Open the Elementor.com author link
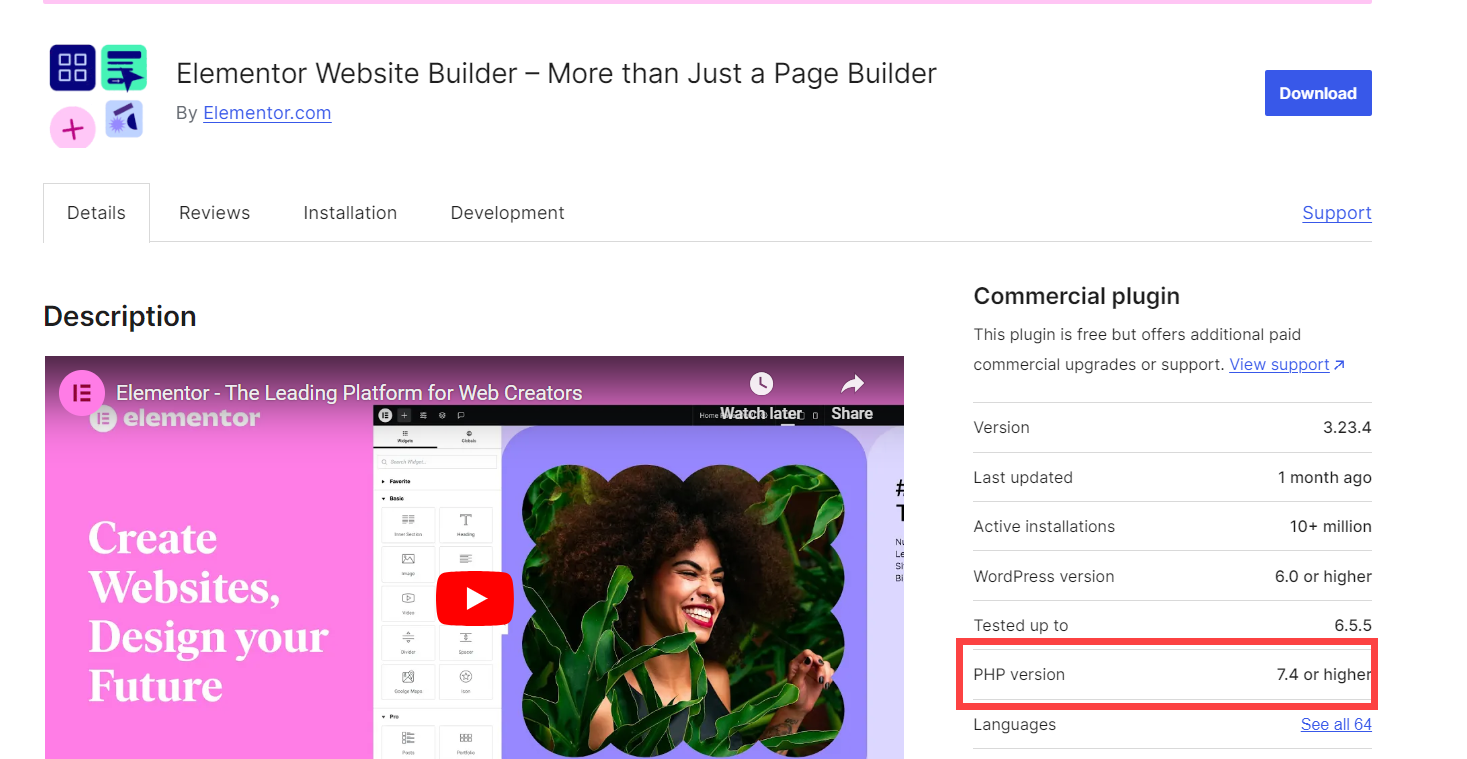This screenshot has height=759, width=1467. click(x=267, y=113)
